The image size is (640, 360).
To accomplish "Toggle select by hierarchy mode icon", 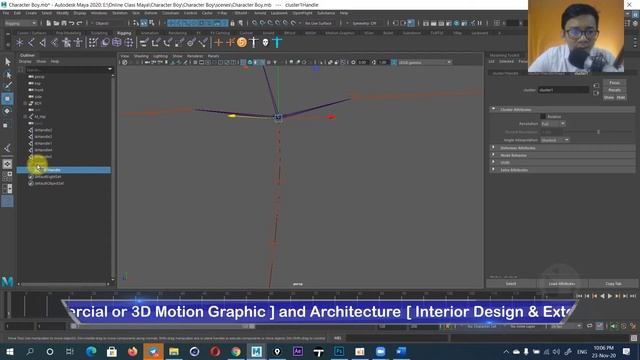I will click(x=136, y=23).
